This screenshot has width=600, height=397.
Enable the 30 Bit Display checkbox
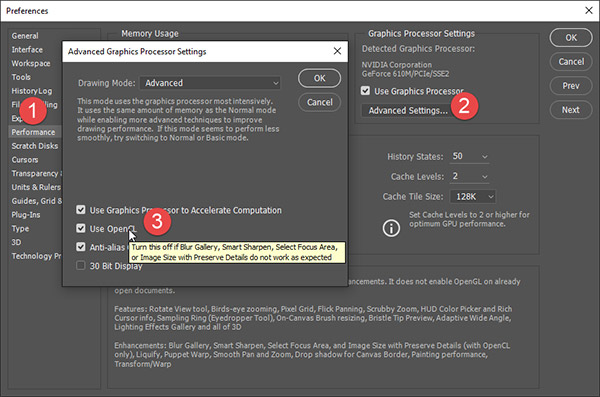pyautogui.click(x=81, y=265)
